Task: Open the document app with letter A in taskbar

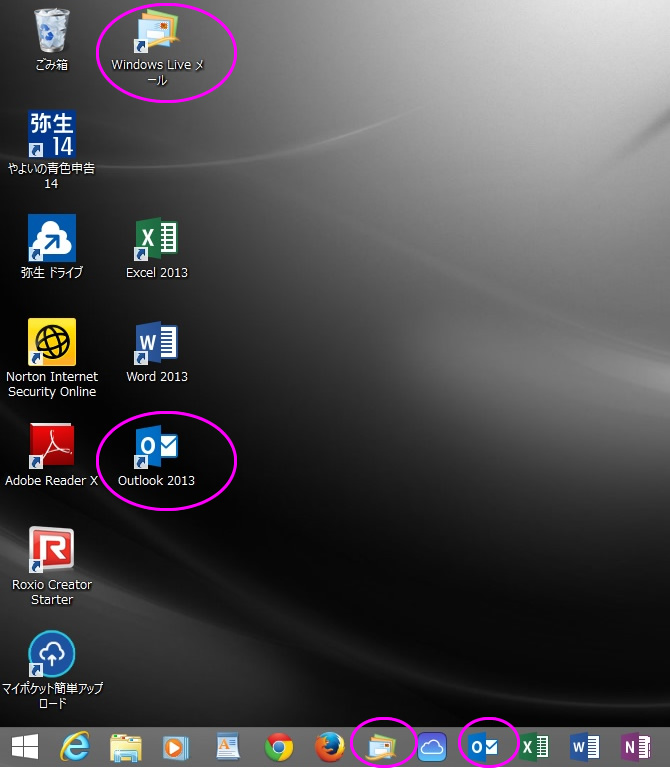Action: coord(228,747)
